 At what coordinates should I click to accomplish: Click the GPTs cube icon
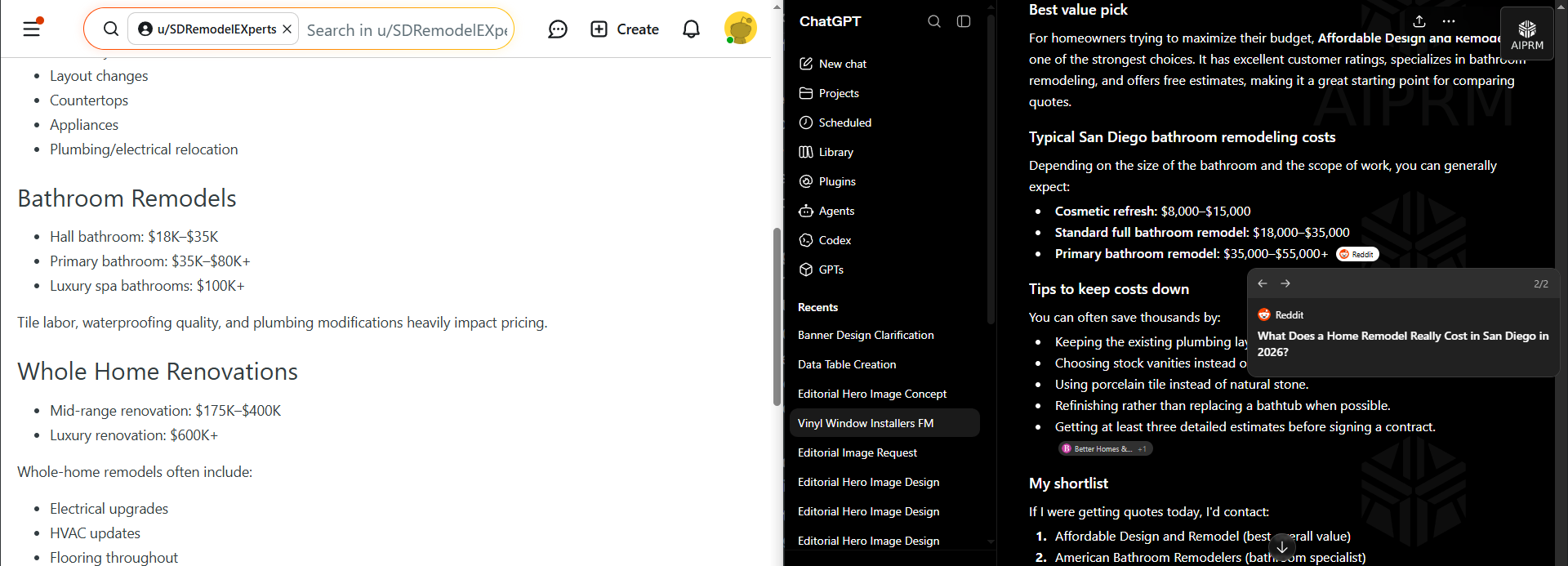pos(806,270)
